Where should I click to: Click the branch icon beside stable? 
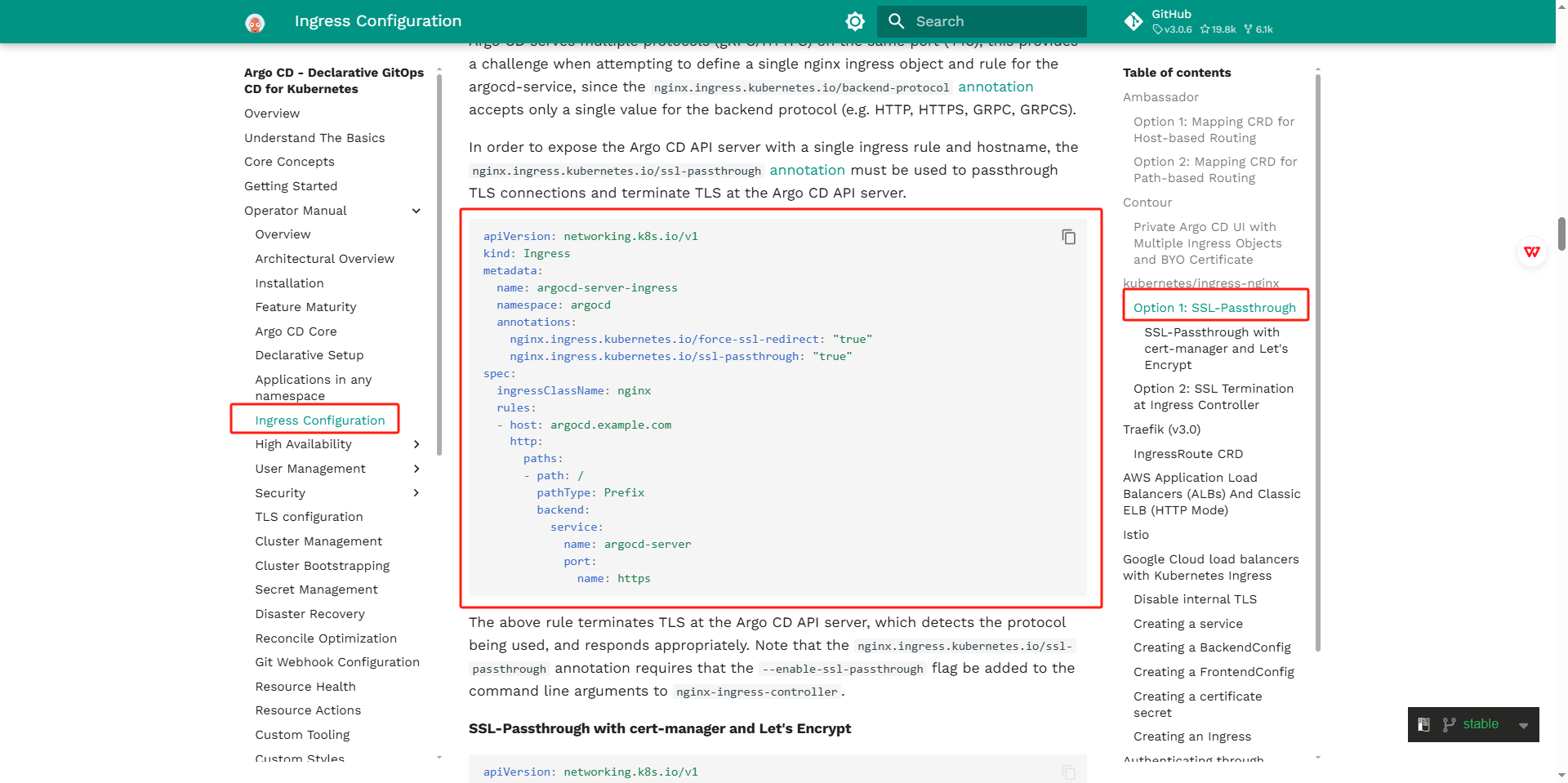point(1450,724)
